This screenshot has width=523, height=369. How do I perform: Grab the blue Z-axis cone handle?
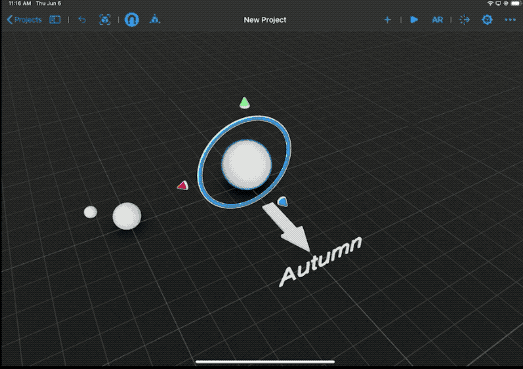(283, 202)
